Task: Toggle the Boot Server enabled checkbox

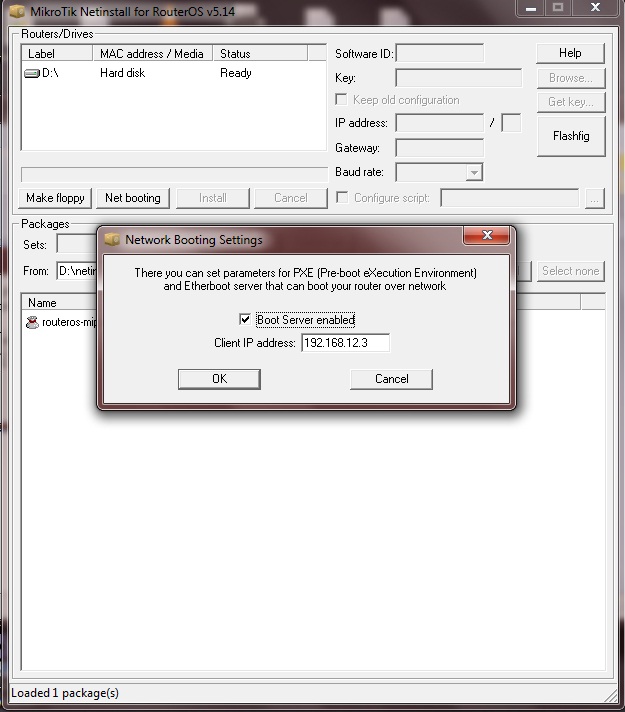Action: tap(245, 319)
